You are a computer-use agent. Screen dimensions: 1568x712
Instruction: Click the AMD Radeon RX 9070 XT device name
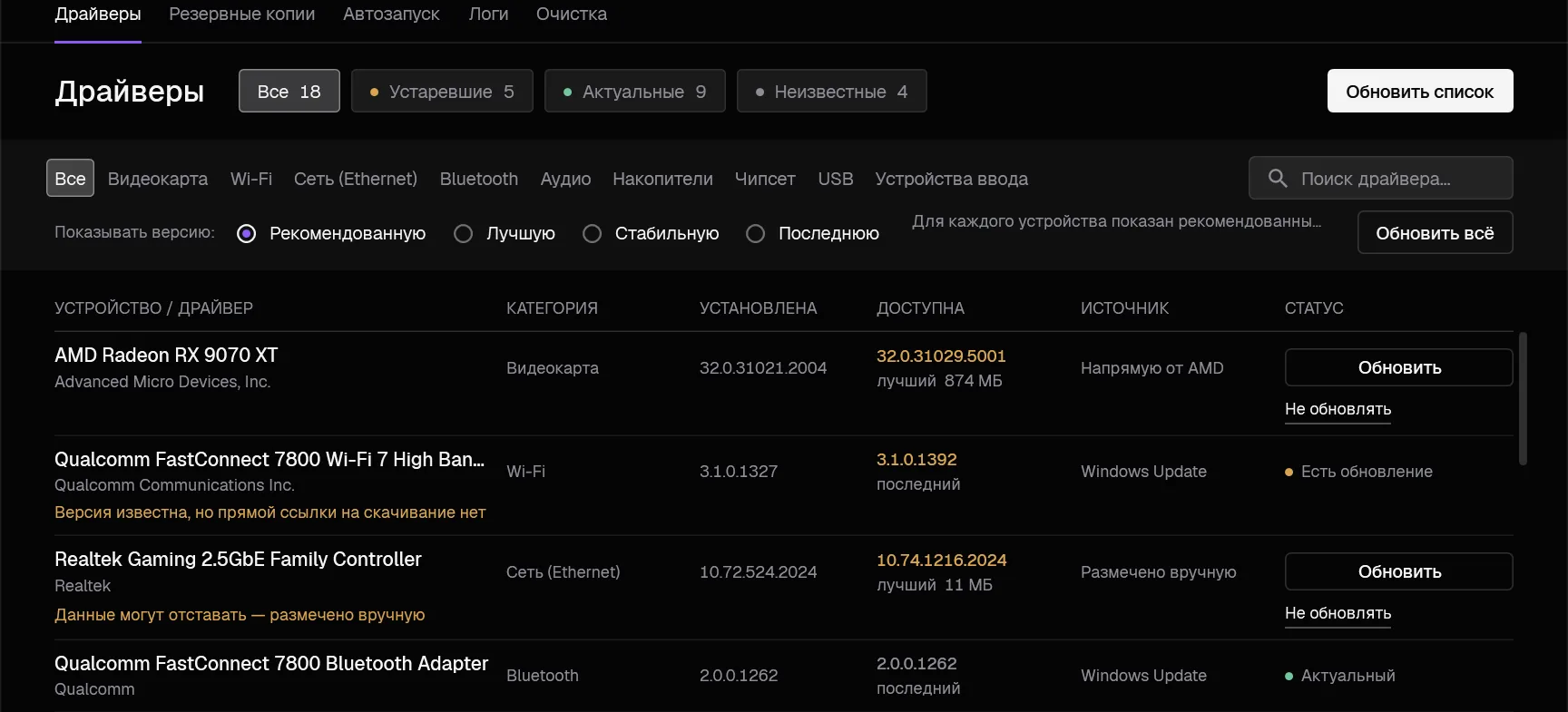(x=166, y=356)
